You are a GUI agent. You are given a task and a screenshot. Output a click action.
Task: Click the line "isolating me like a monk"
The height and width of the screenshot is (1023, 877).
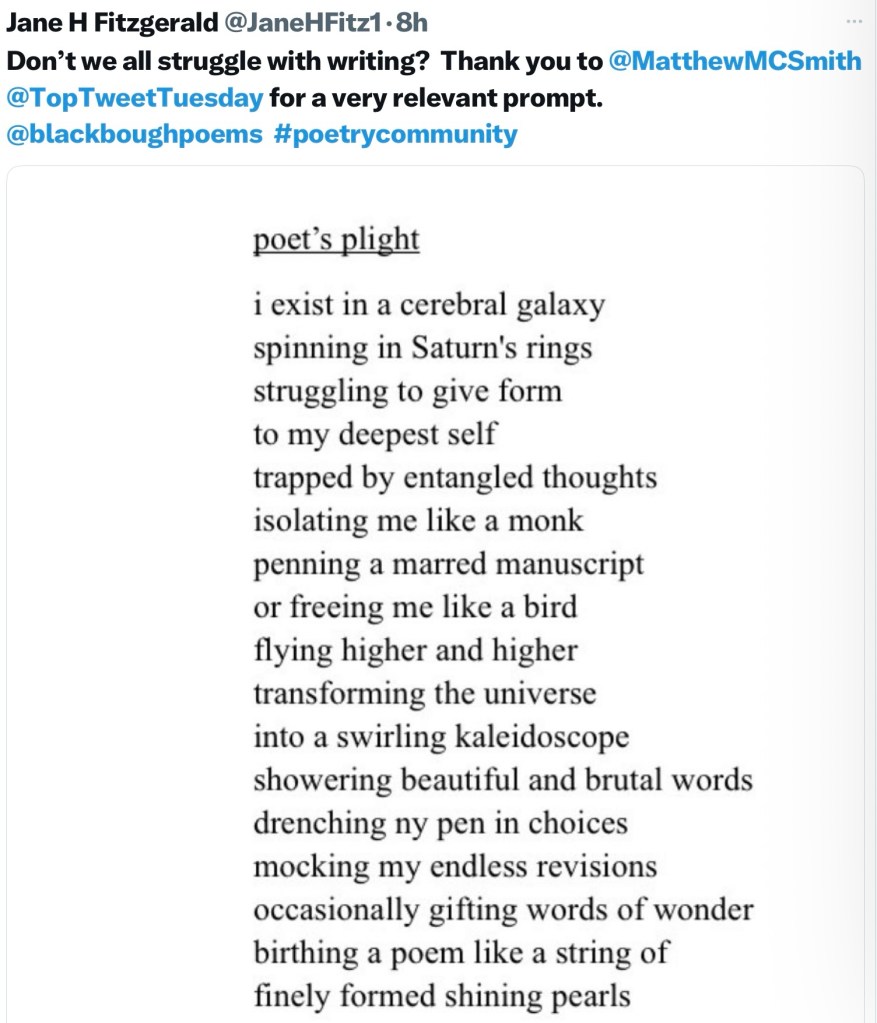[x=417, y=521]
